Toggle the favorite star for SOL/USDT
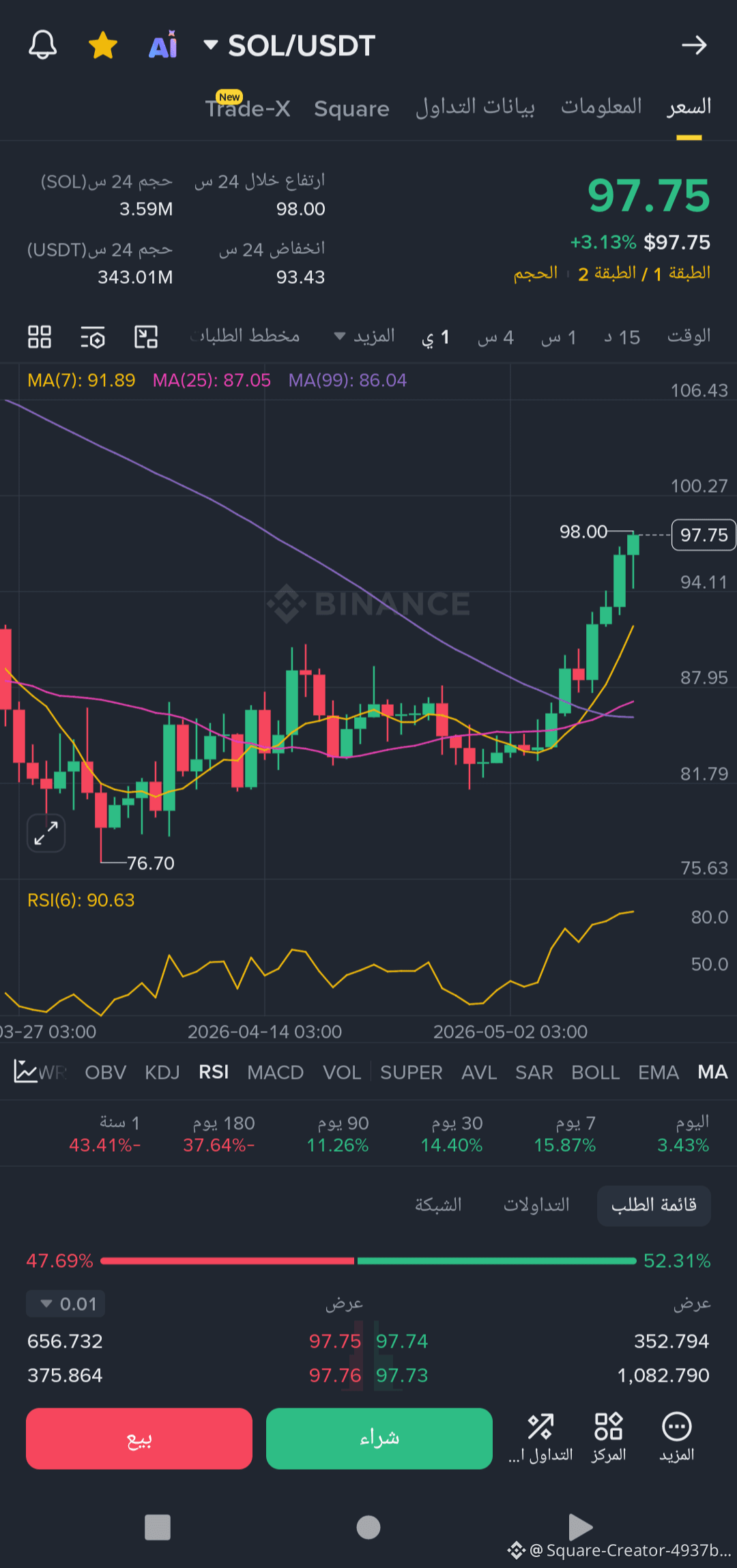The width and height of the screenshot is (737, 1568). [x=103, y=46]
